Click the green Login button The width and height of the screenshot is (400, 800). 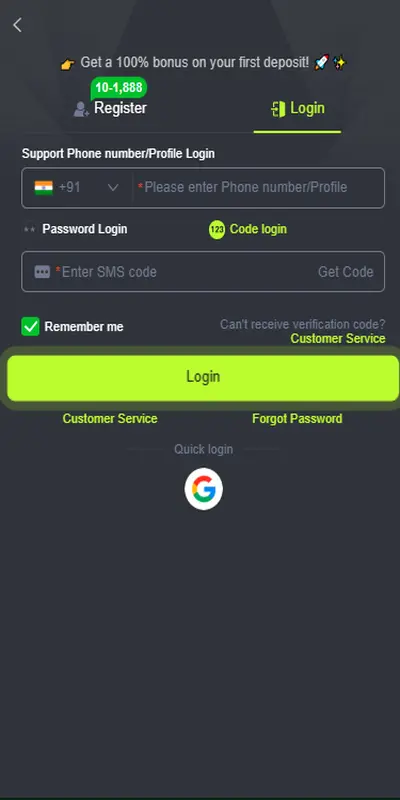[203, 377]
